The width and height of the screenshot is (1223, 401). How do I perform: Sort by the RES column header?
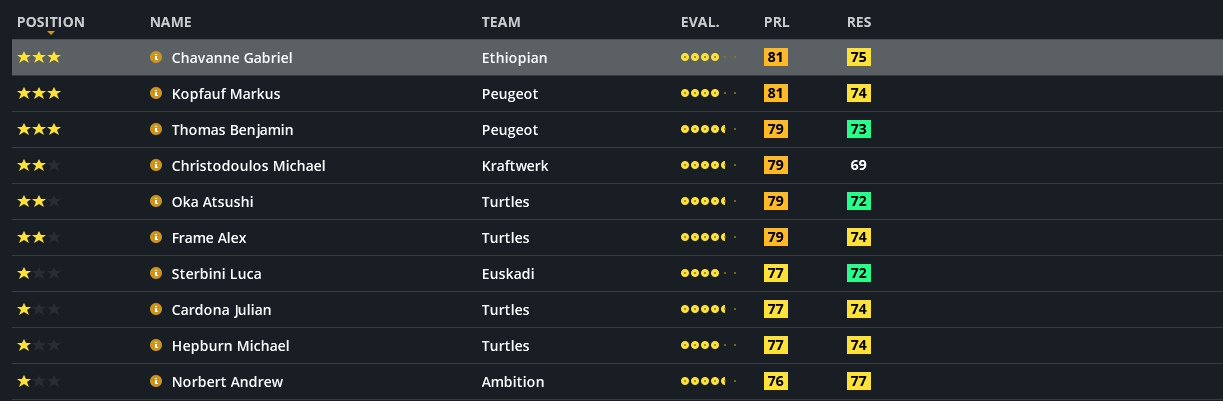[x=859, y=22]
